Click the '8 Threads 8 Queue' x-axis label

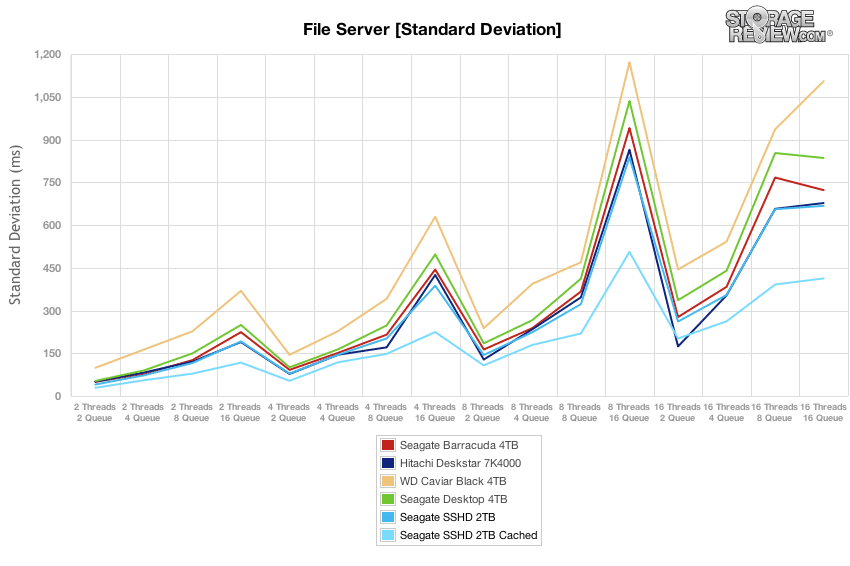(579, 413)
